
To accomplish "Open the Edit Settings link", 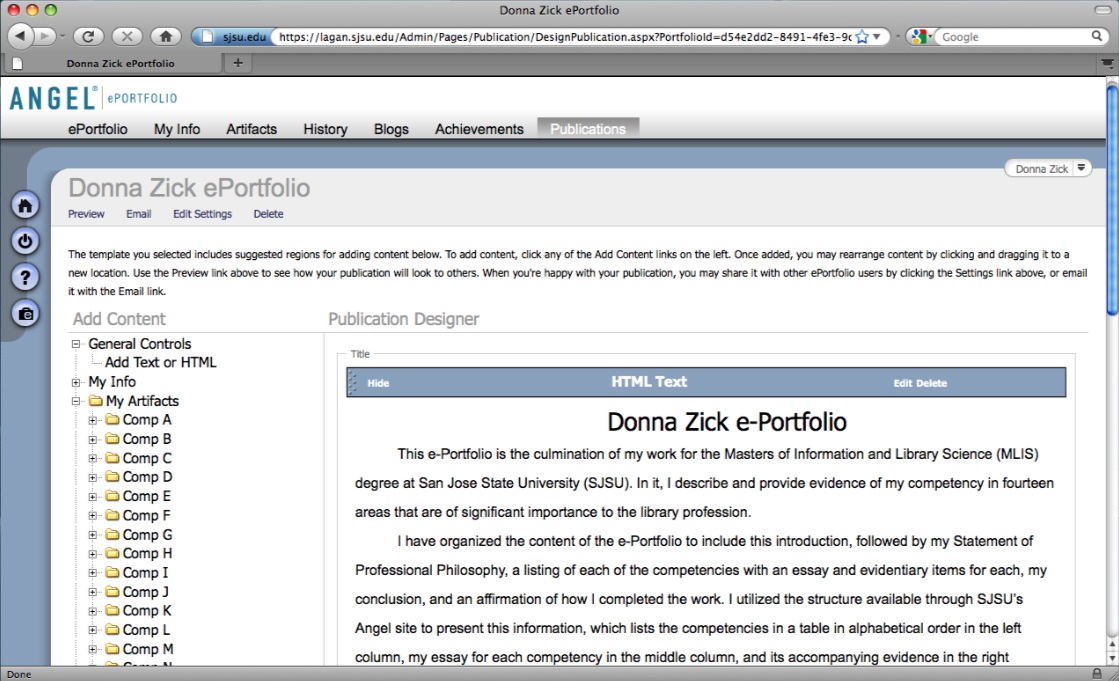I will [202, 214].
